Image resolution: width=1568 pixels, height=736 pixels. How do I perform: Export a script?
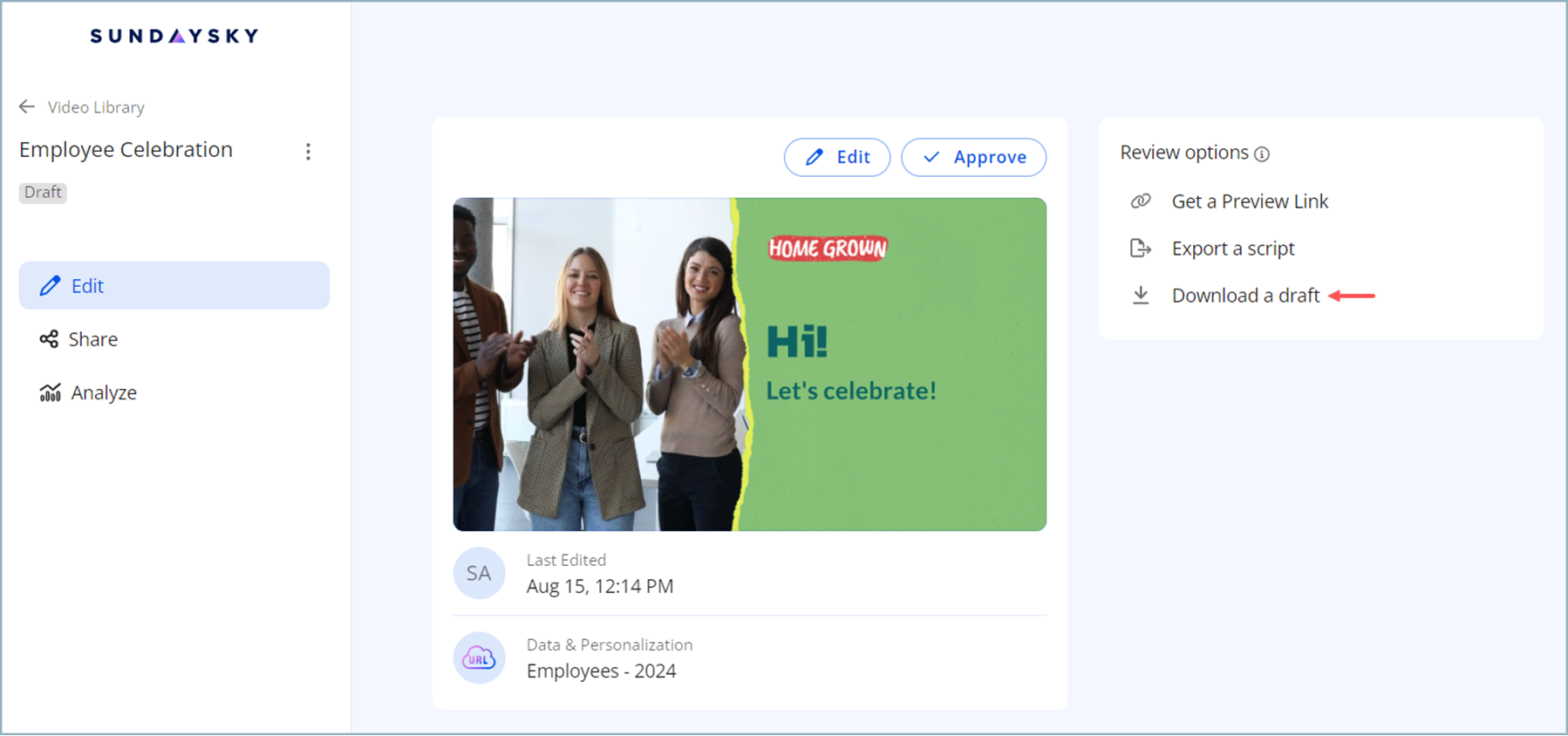pos(1233,249)
